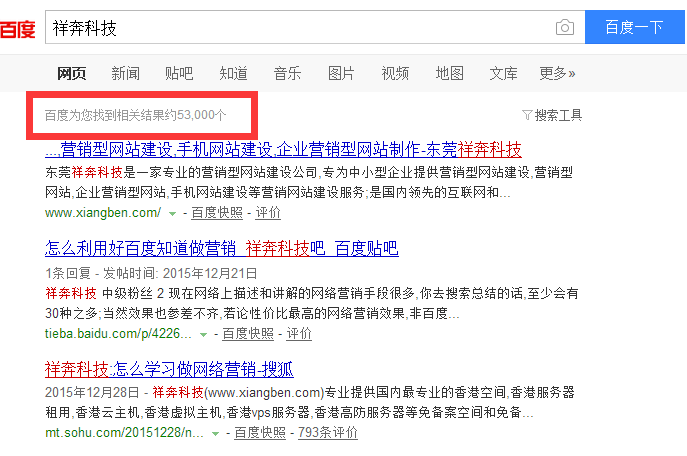Open the 图片 tab
This screenshot has height=456, width=687.
[x=341, y=73]
